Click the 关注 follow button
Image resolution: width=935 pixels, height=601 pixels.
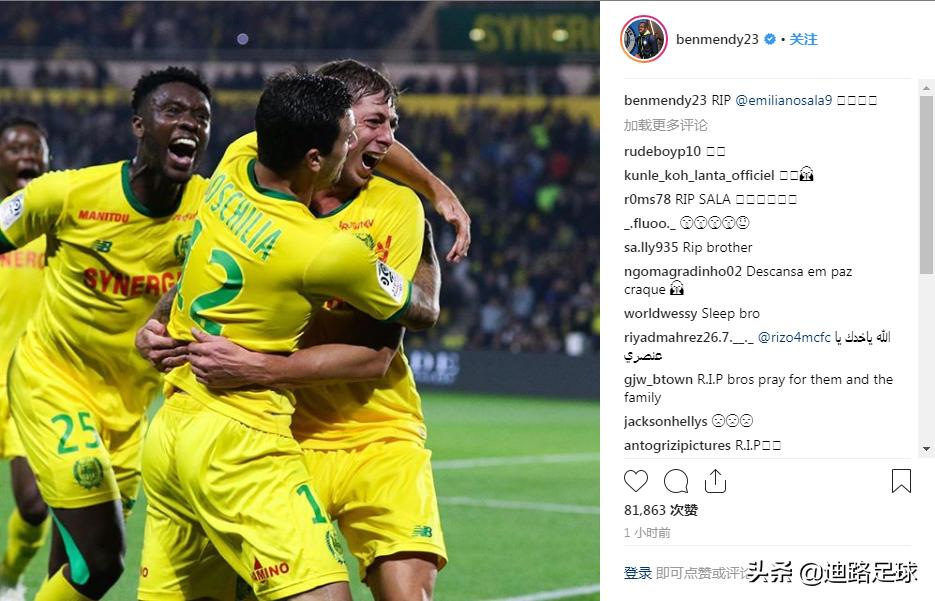click(x=803, y=39)
